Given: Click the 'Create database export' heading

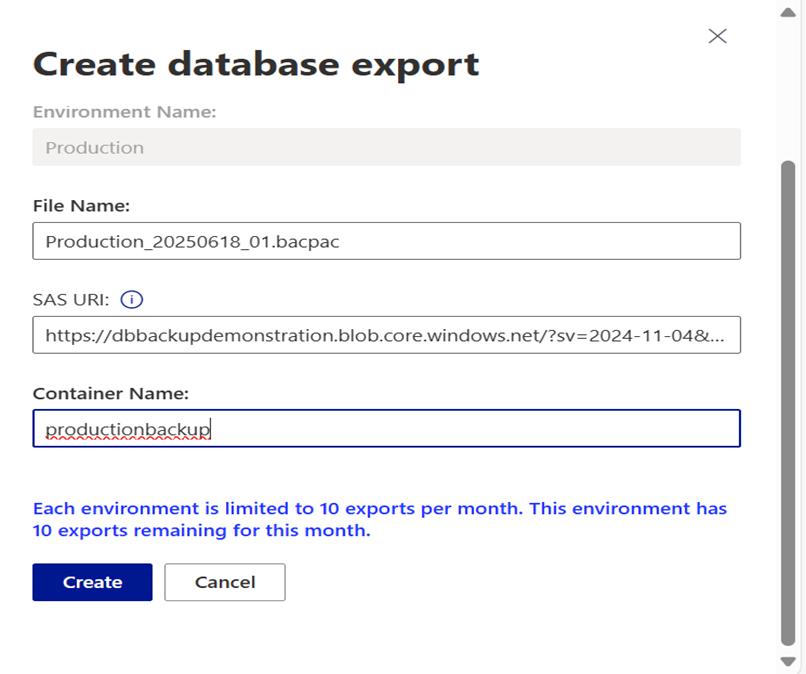Looking at the screenshot, I should [x=256, y=65].
